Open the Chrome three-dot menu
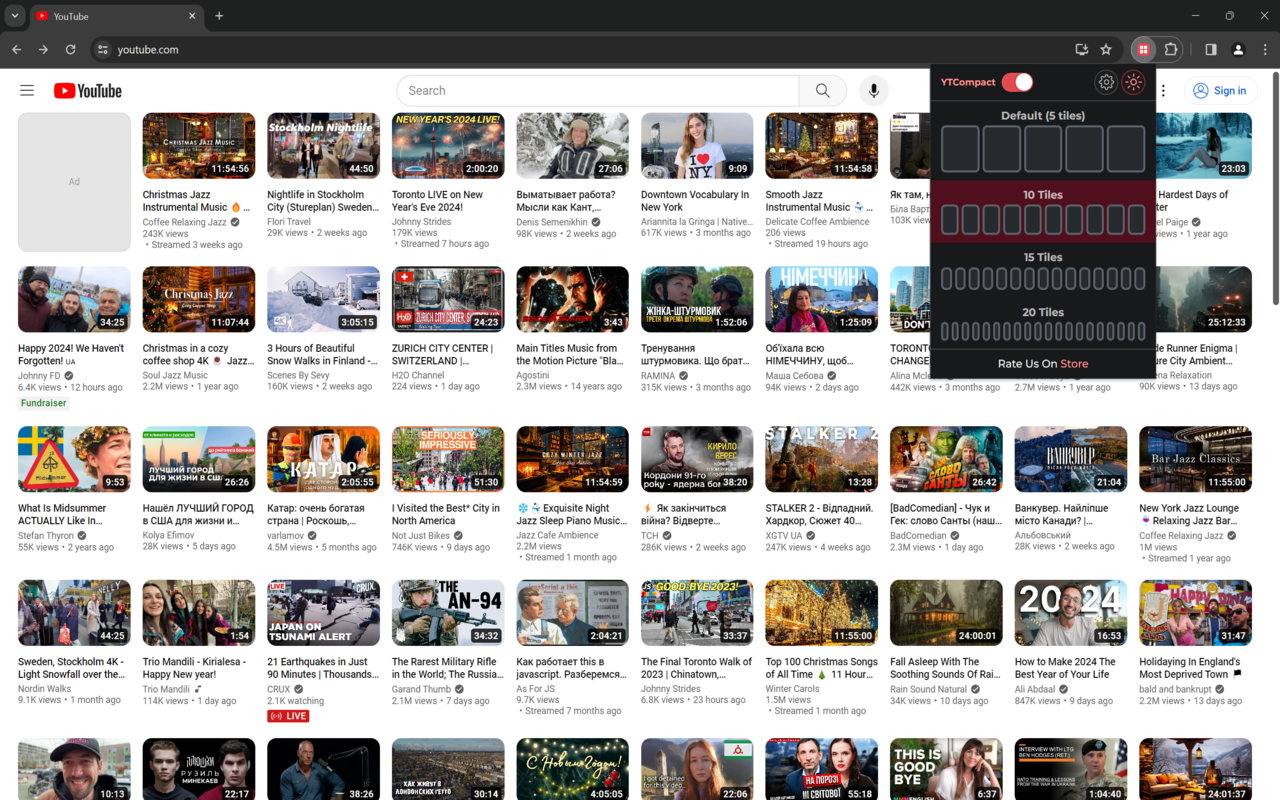Screen dimensions: 1280x800 [x=1264, y=48]
